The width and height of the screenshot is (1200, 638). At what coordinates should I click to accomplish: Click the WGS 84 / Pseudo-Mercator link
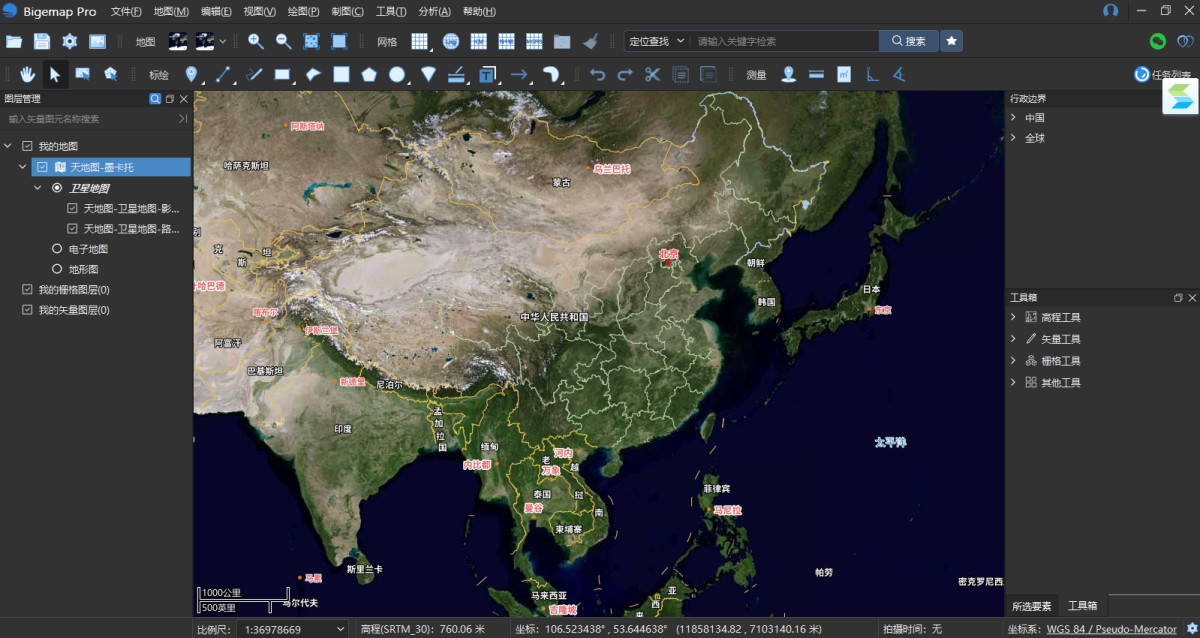pyautogui.click(x=1111, y=629)
